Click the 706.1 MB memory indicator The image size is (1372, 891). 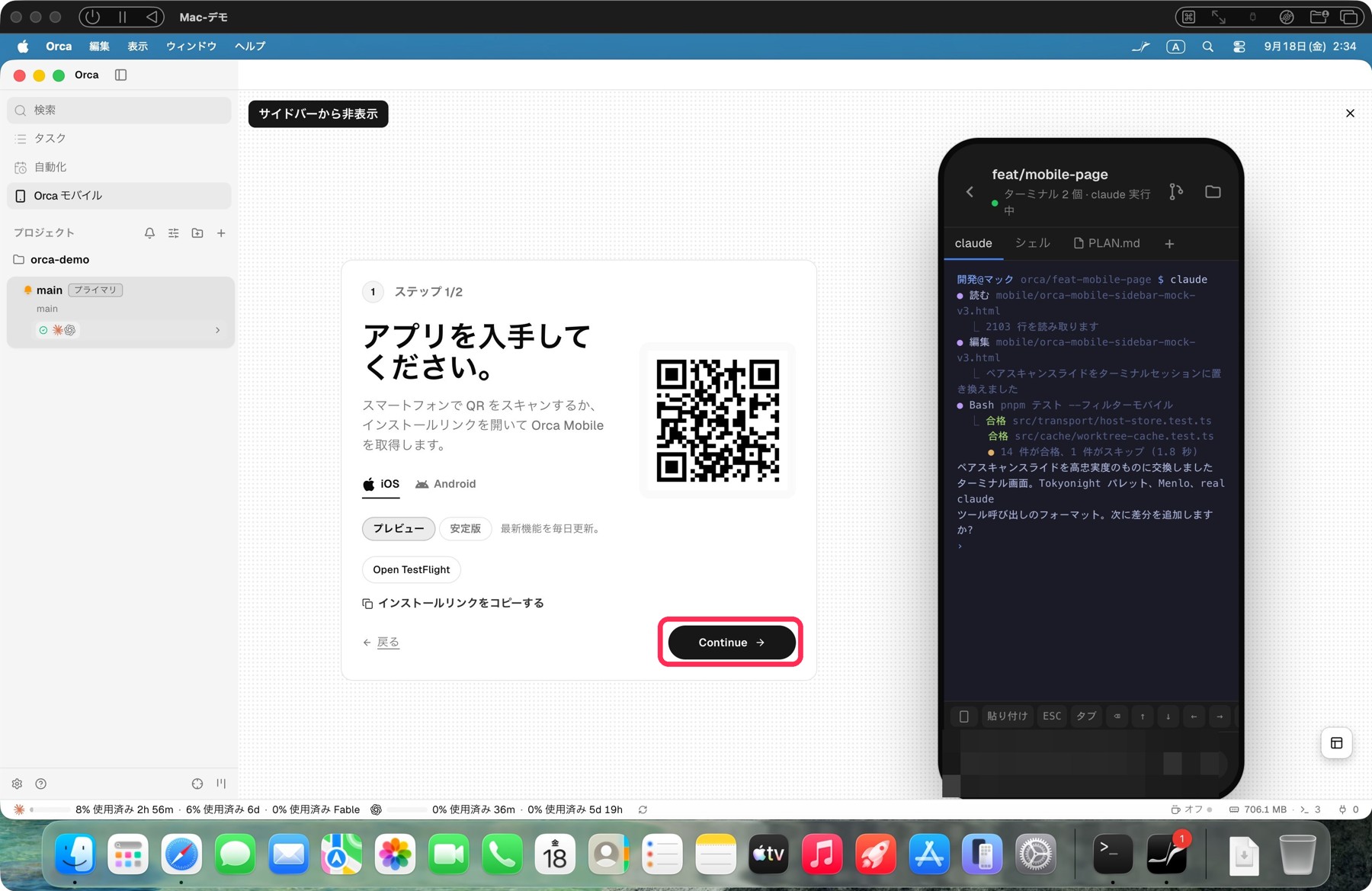(x=1258, y=809)
